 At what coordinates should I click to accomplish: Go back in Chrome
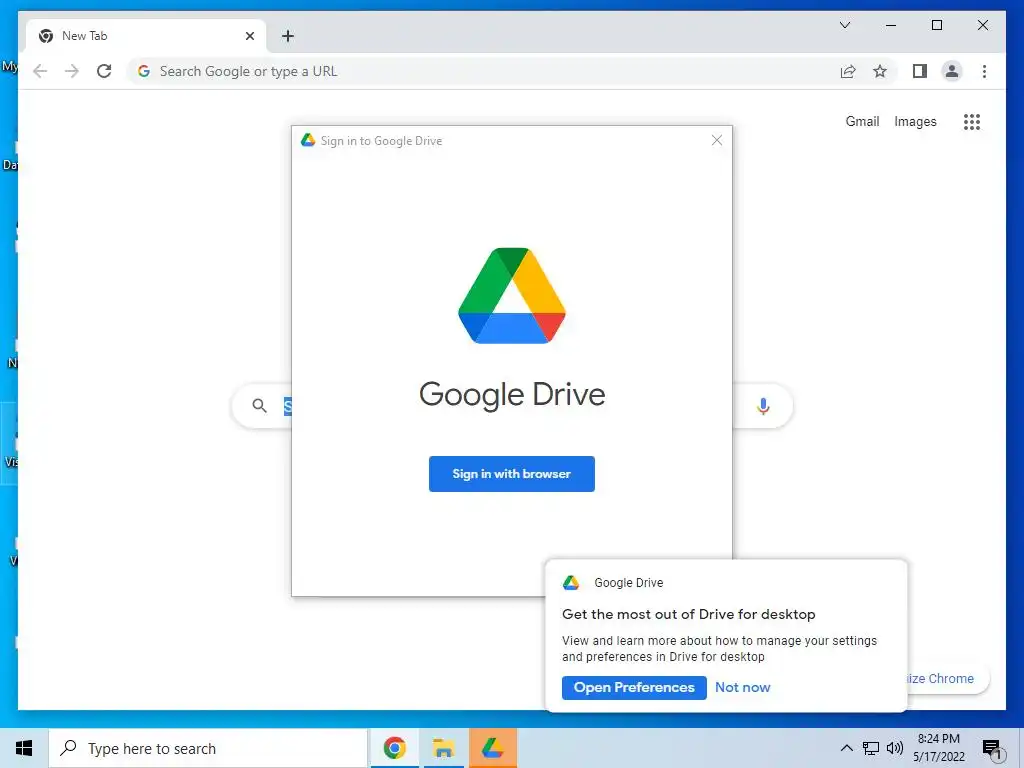(40, 71)
